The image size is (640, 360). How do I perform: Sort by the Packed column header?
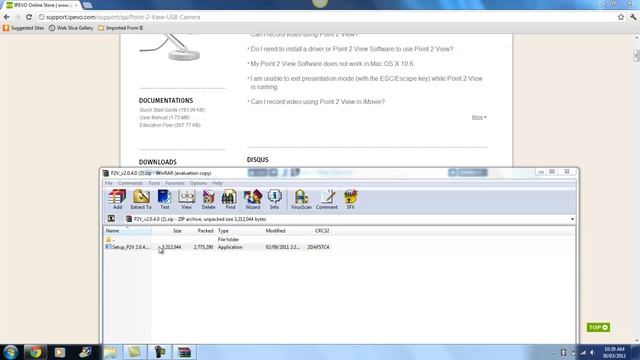tap(200, 231)
